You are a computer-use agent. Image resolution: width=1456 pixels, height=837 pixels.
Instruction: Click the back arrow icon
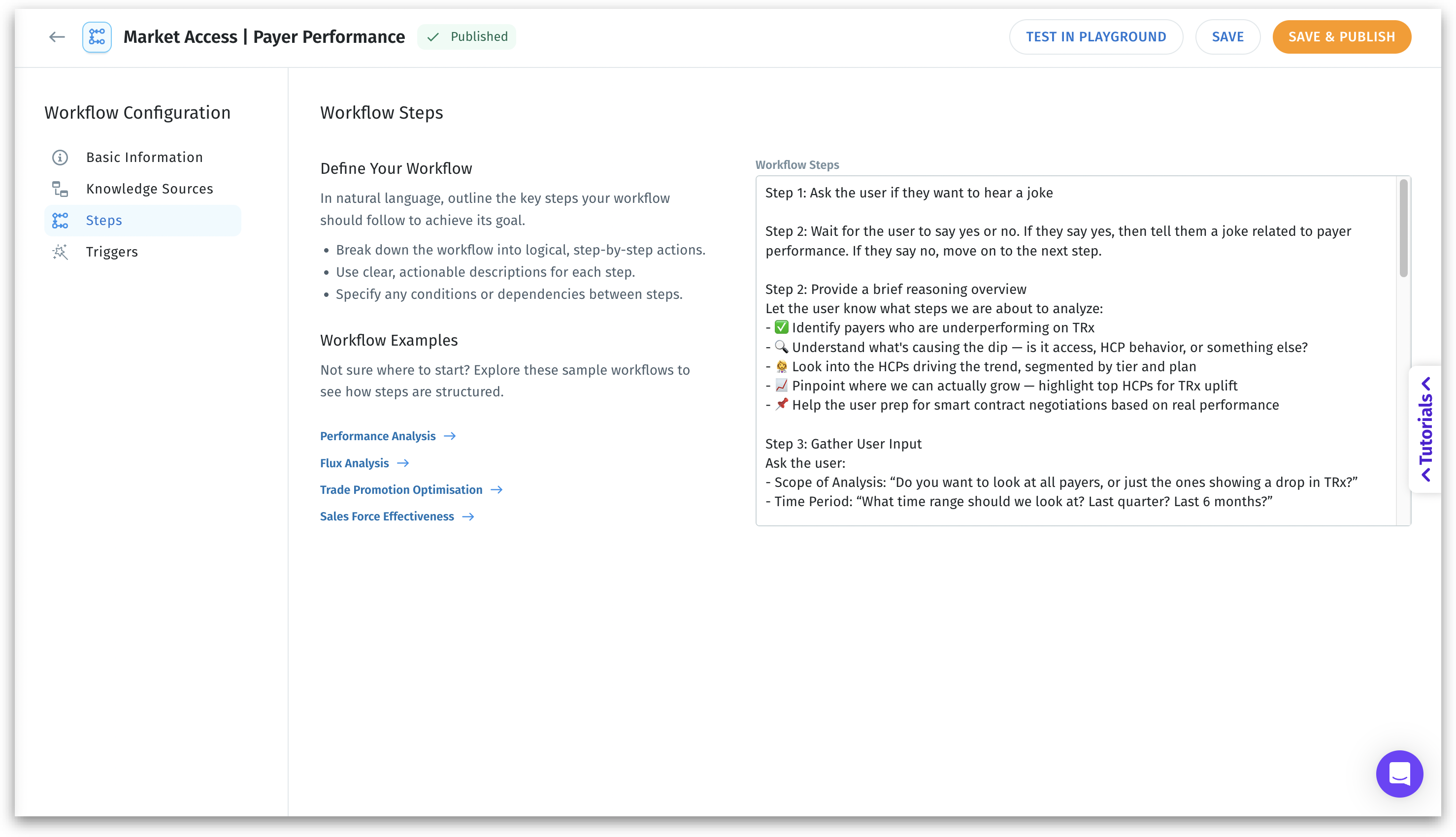[56, 37]
